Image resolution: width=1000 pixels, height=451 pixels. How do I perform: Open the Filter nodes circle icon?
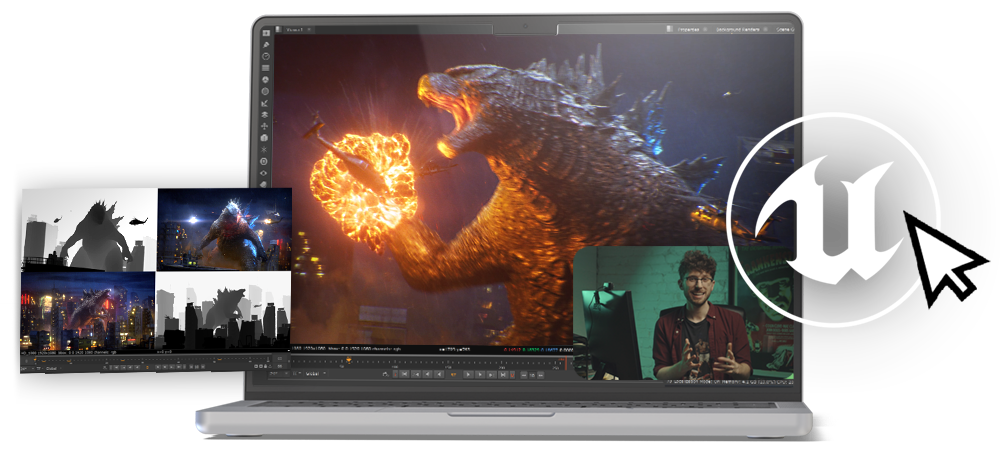coord(265,91)
